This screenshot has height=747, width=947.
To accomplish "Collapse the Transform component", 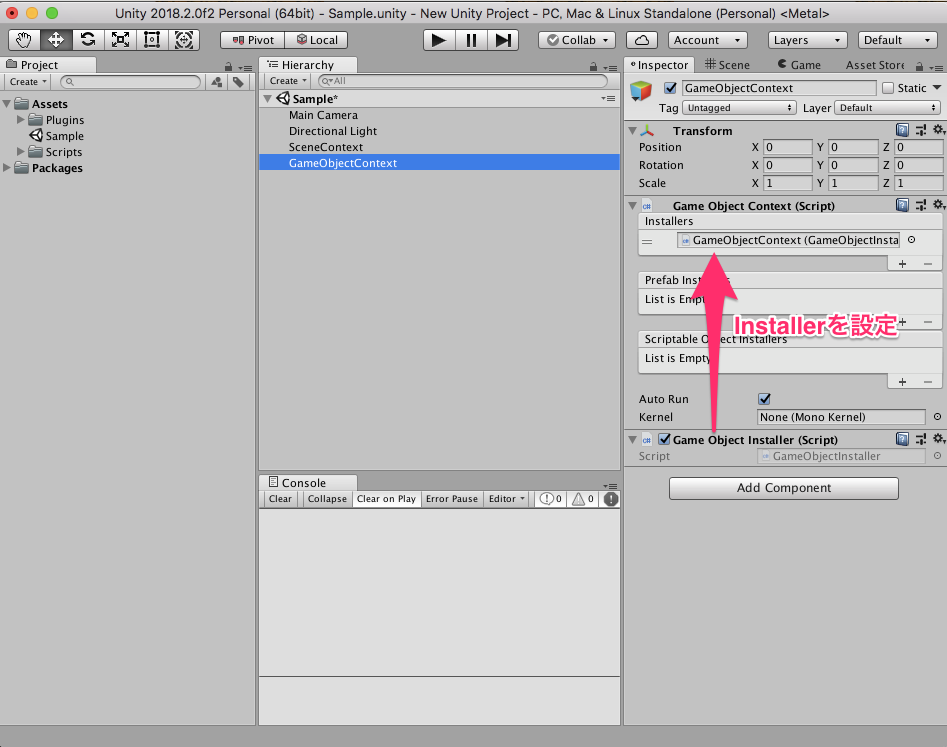I will pyautogui.click(x=632, y=130).
